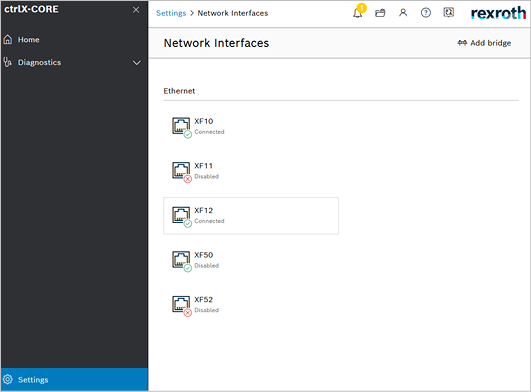
Task: Open the XF52 interface label
Action: [x=204, y=300]
